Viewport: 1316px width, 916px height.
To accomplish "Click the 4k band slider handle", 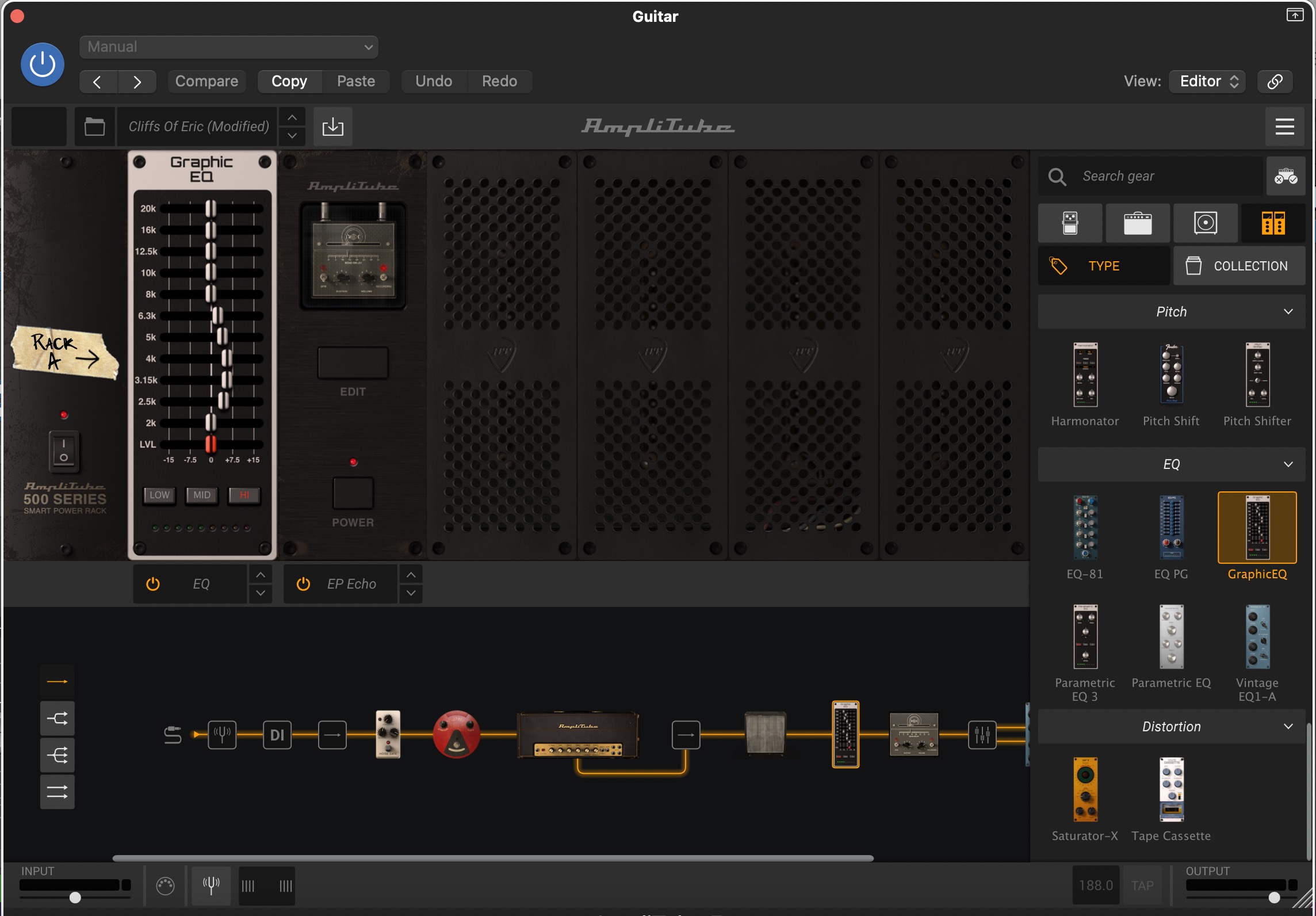I will click(227, 358).
